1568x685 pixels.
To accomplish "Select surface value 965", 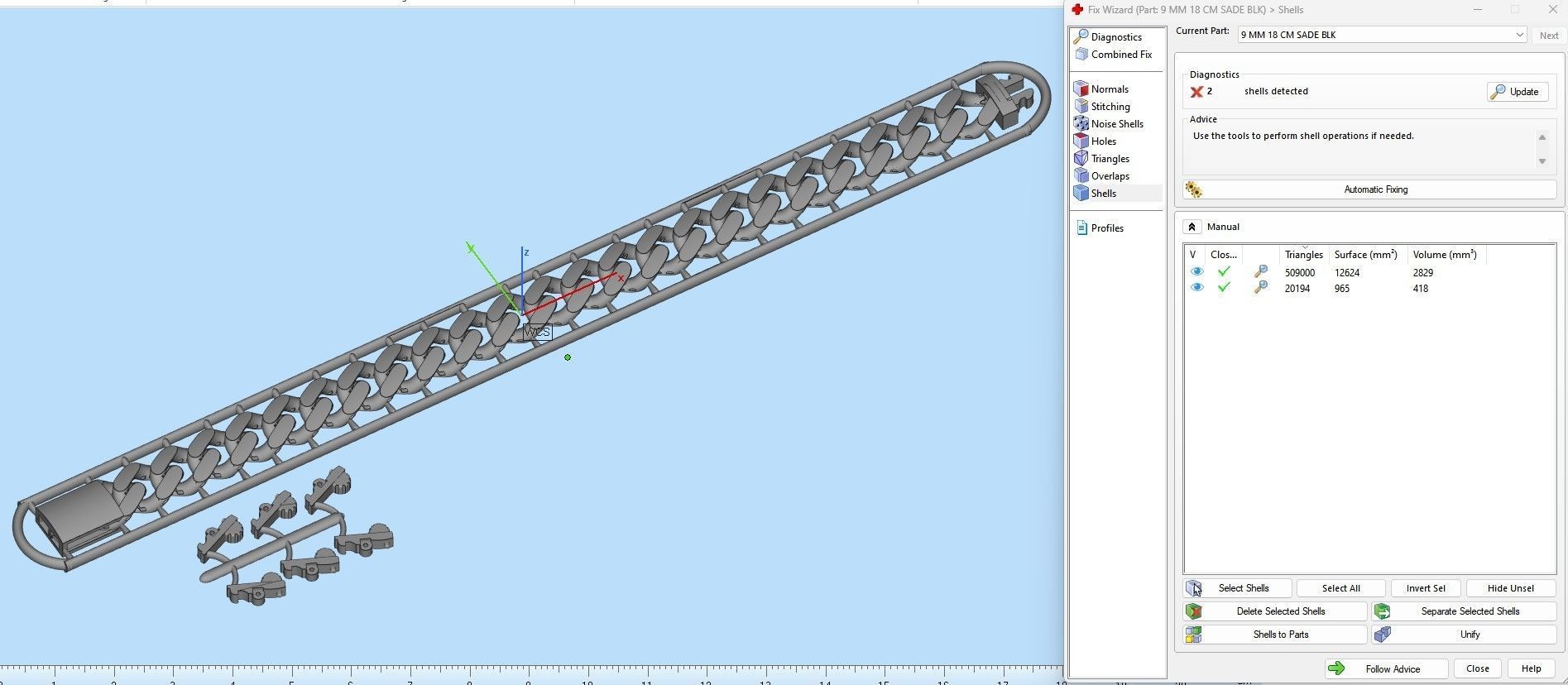I will (1341, 289).
